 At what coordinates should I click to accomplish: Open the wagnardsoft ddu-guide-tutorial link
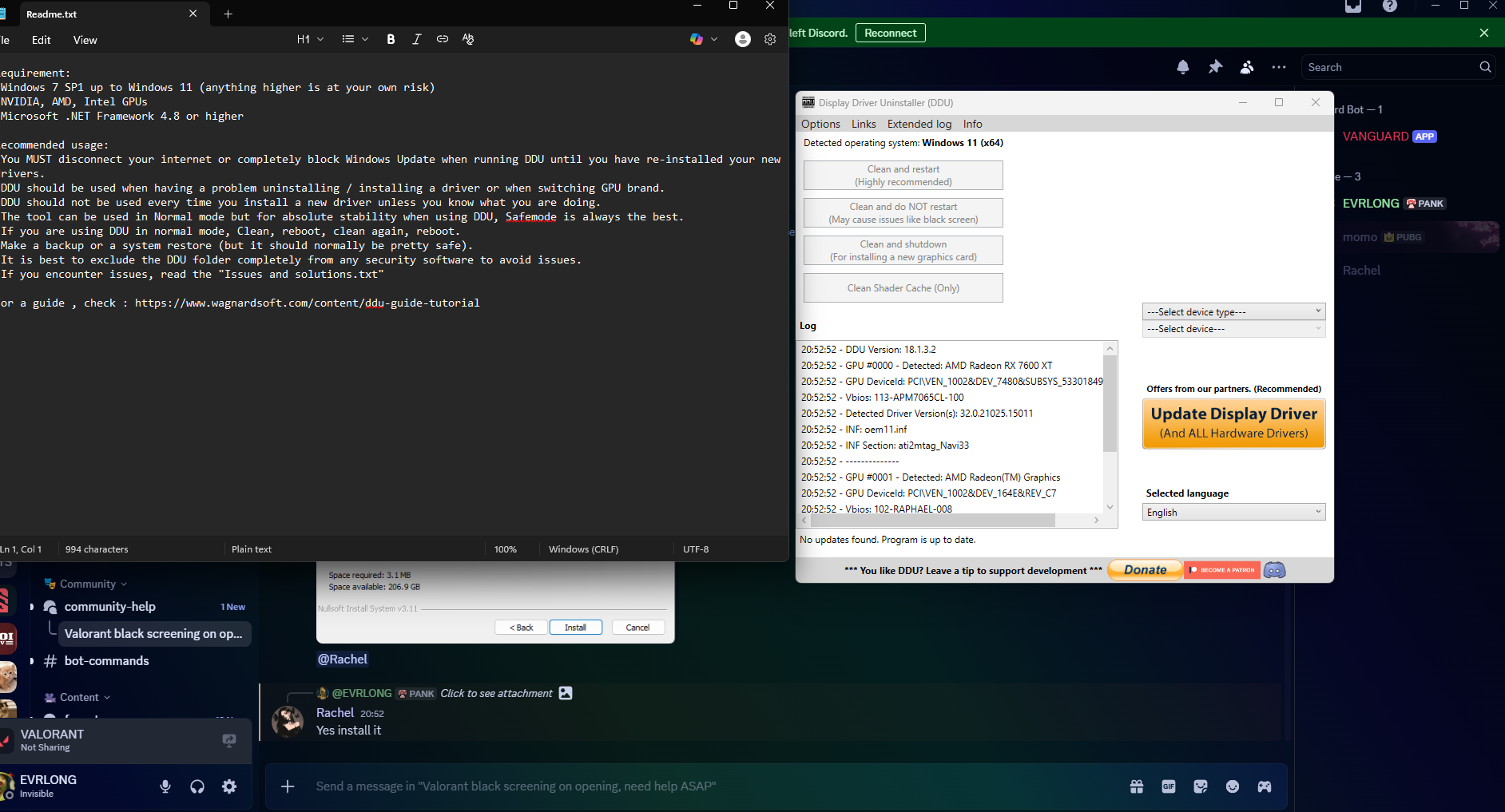click(x=308, y=303)
